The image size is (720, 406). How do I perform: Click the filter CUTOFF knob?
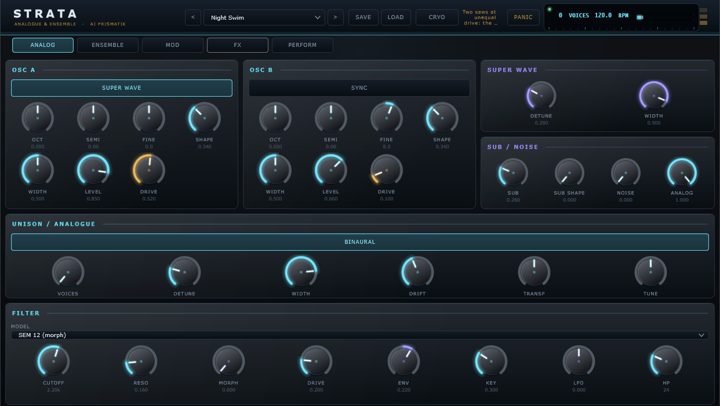pyautogui.click(x=53, y=361)
